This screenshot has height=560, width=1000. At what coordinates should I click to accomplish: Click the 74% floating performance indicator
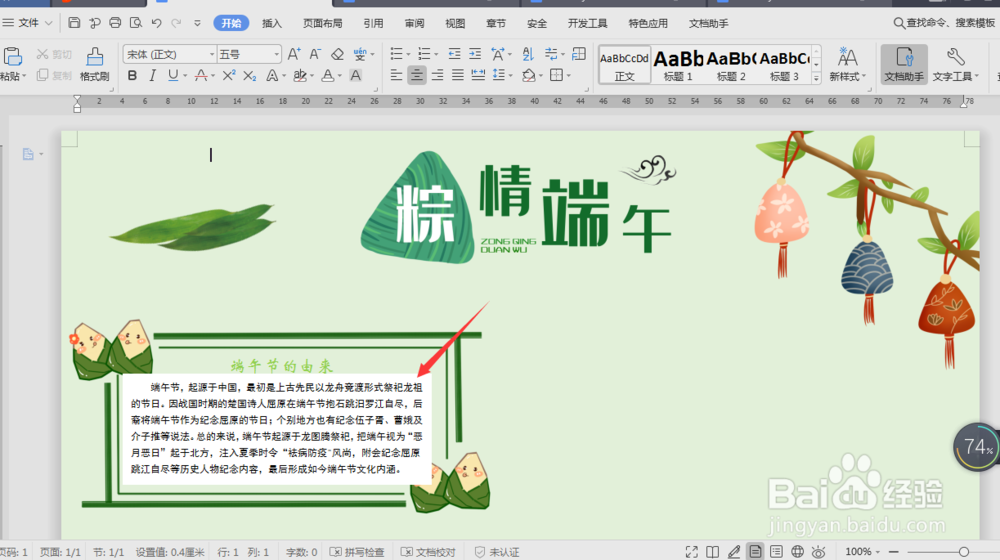pyautogui.click(x=976, y=446)
